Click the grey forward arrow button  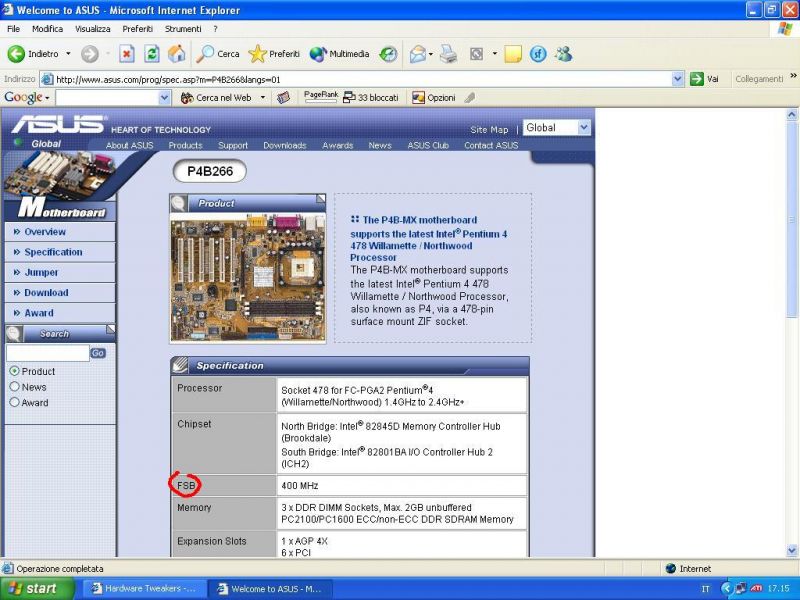90,54
